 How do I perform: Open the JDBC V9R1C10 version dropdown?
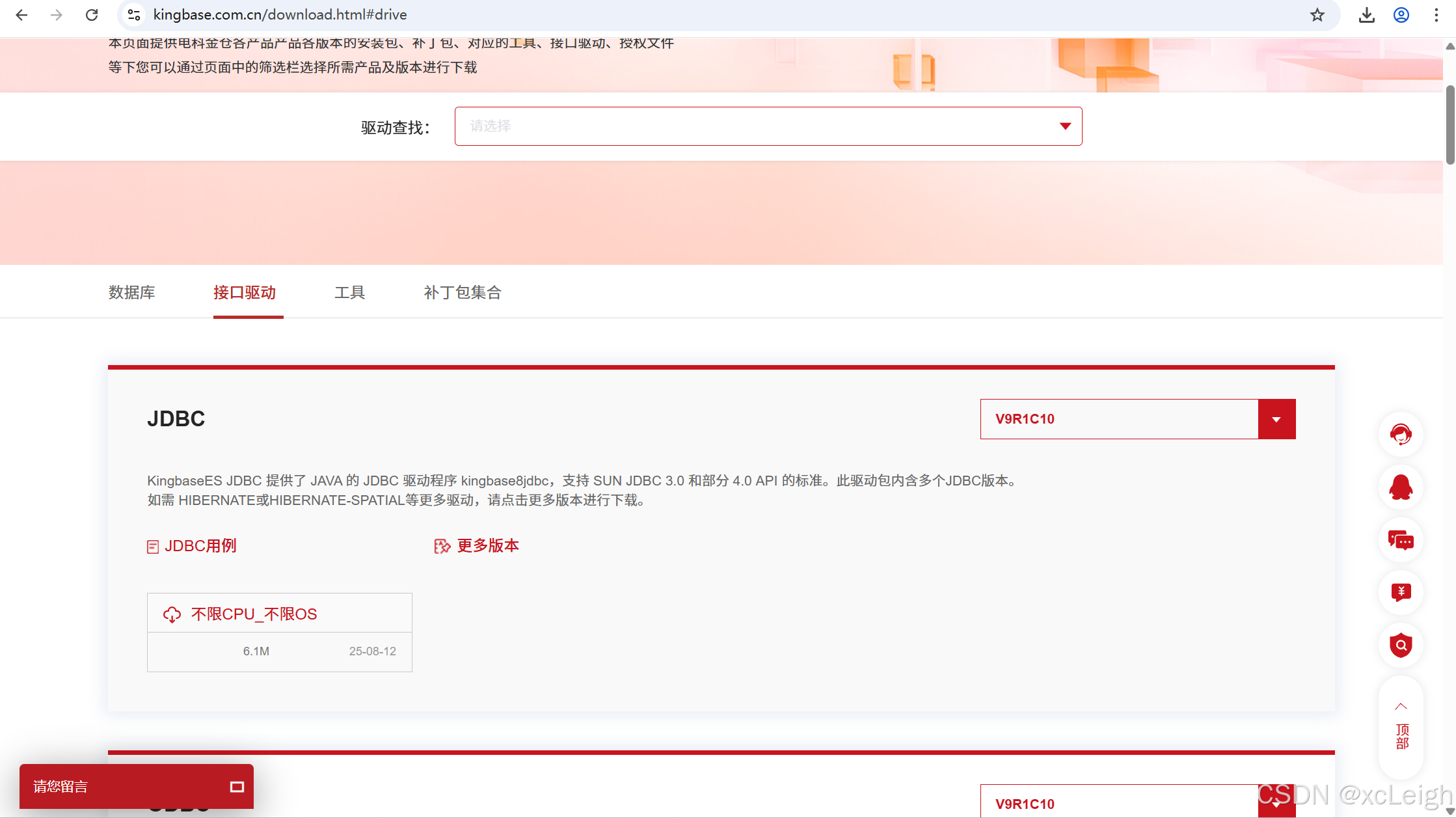pyautogui.click(x=1276, y=419)
